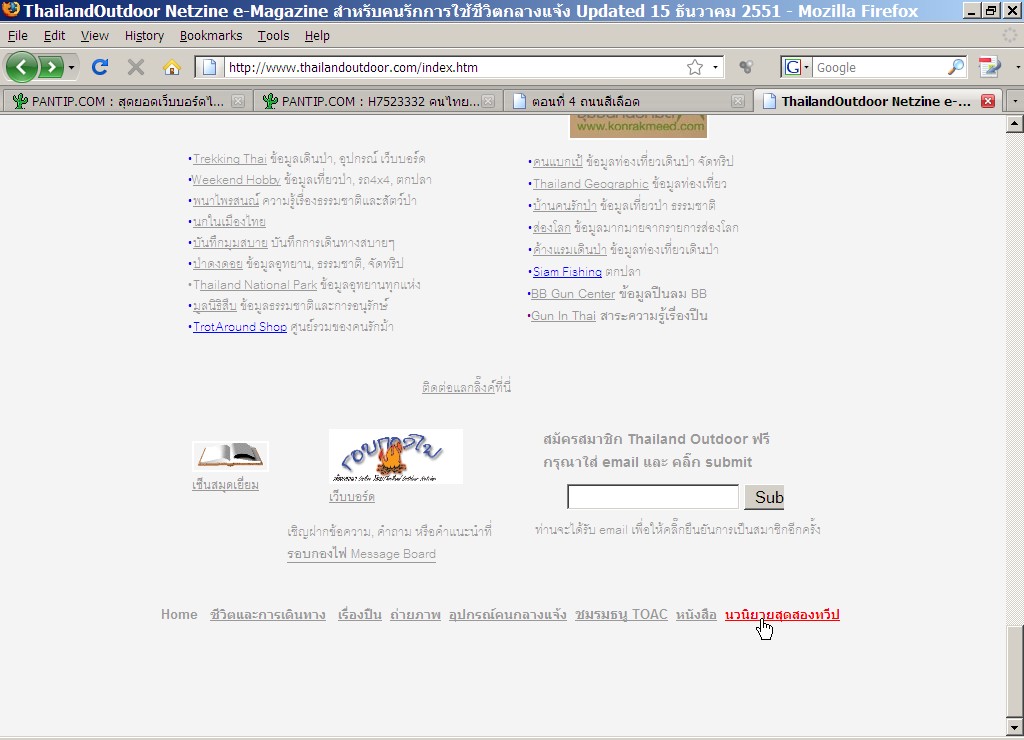Click the Stop loading X icon

pos(136,67)
